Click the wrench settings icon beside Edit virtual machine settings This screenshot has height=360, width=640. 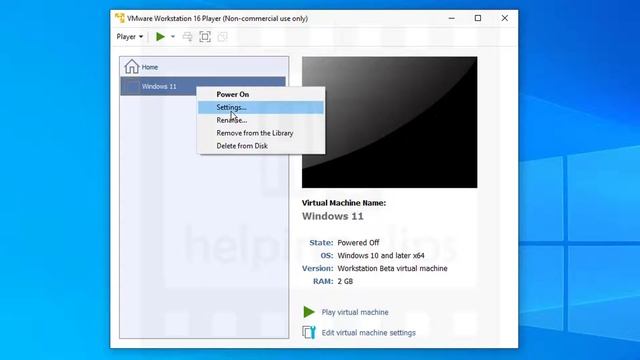click(309, 332)
